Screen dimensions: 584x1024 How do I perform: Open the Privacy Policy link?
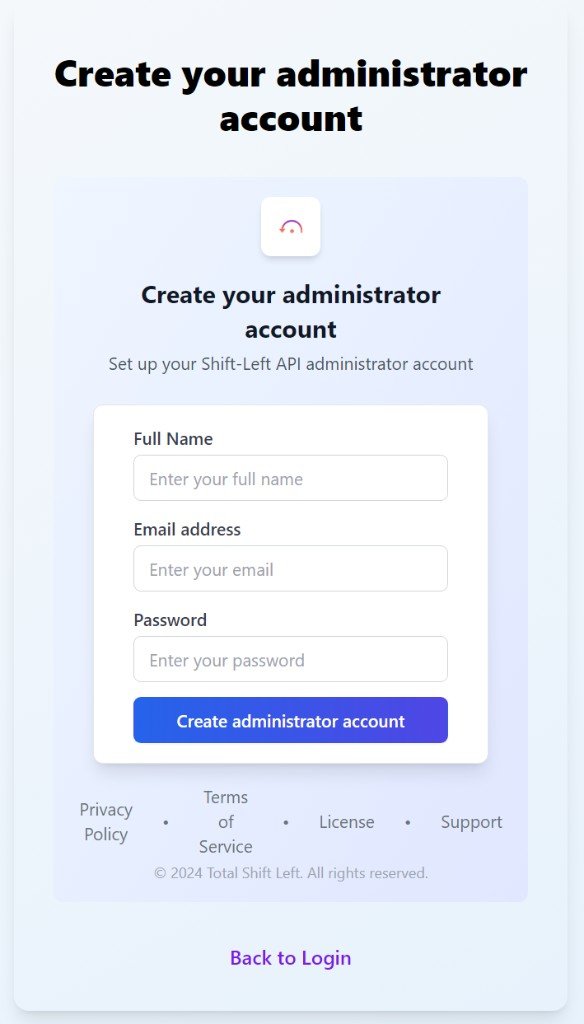(105, 821)
